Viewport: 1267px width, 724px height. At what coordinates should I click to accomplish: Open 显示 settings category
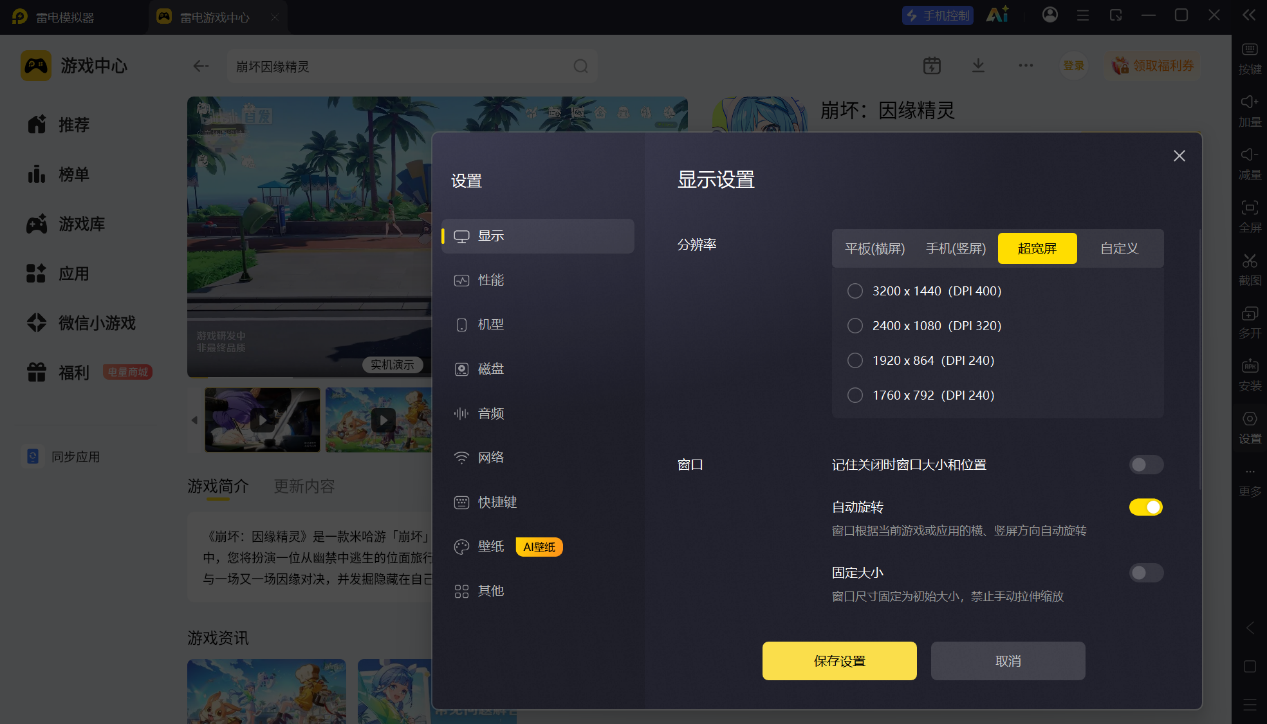pyautogui.click(x=538, y=236)
